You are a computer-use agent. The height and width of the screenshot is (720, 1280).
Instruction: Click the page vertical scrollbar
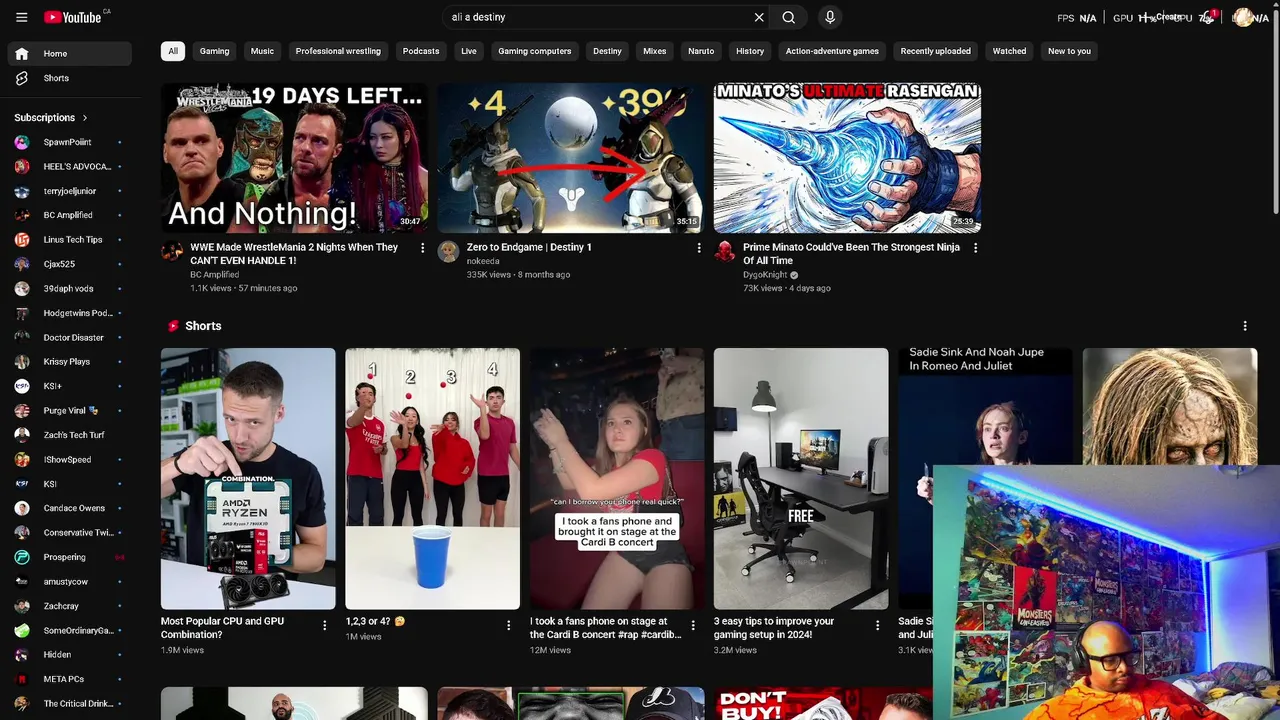(x=1275, y=110)
